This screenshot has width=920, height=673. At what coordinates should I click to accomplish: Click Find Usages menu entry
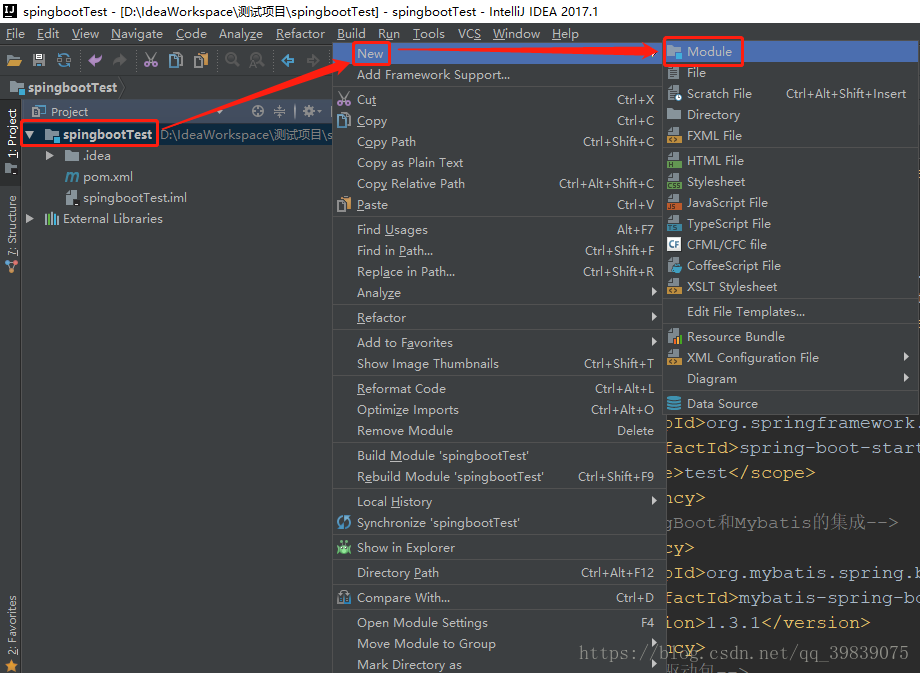[498, 230]
